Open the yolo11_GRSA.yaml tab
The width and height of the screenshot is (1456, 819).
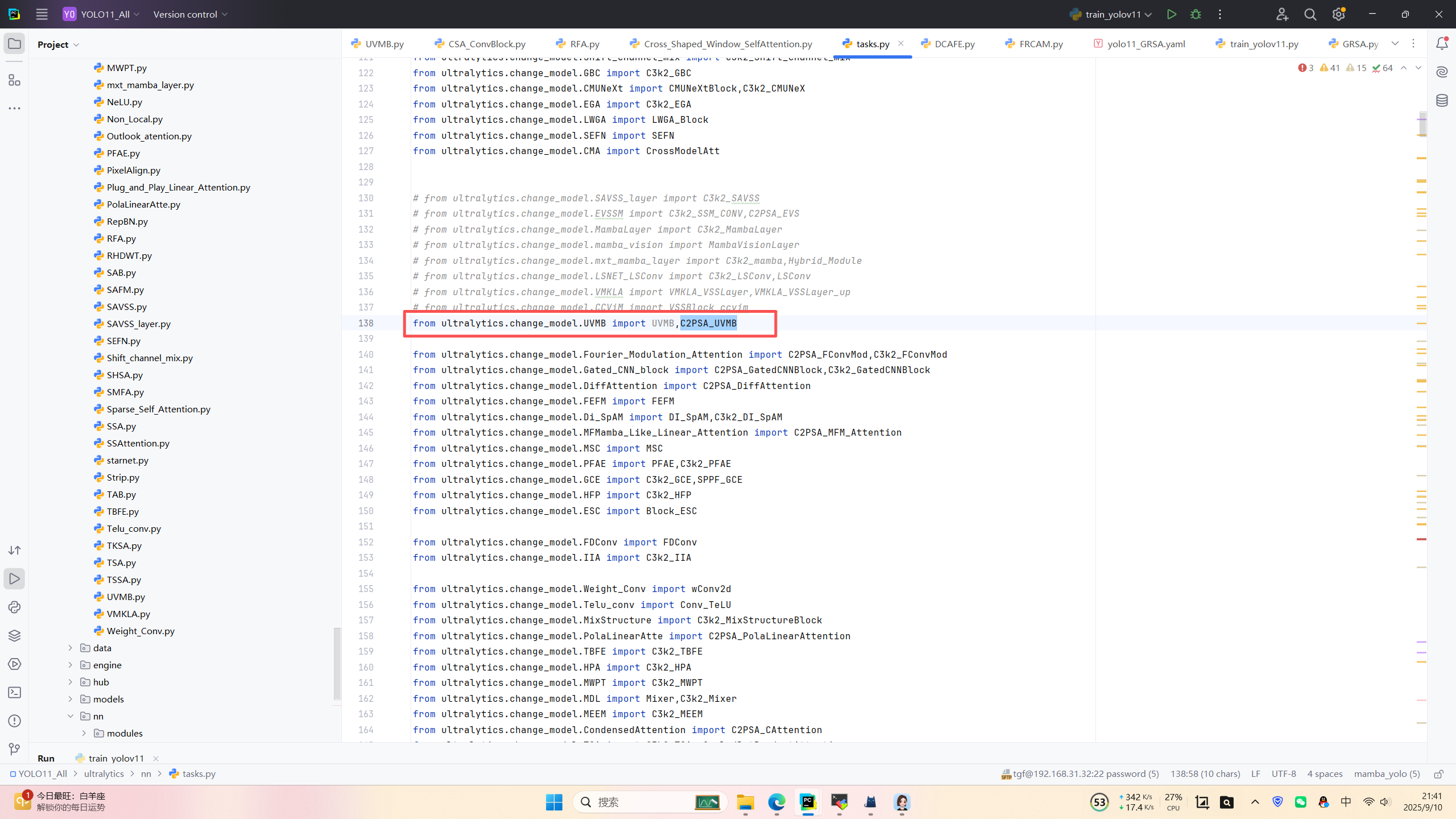click(x=1145, y=44)
